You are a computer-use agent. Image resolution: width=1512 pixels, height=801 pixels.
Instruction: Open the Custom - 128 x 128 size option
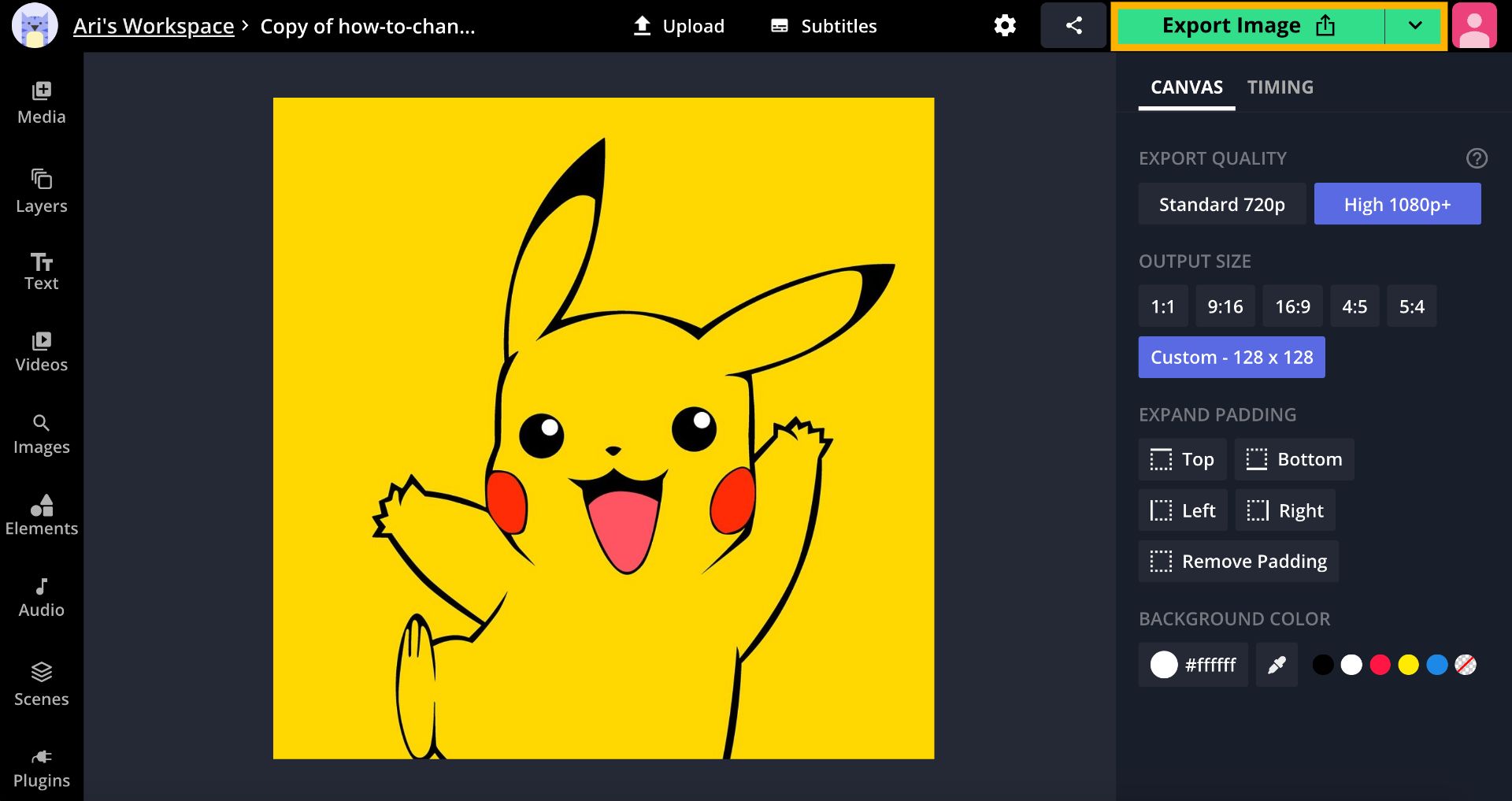1232,358
